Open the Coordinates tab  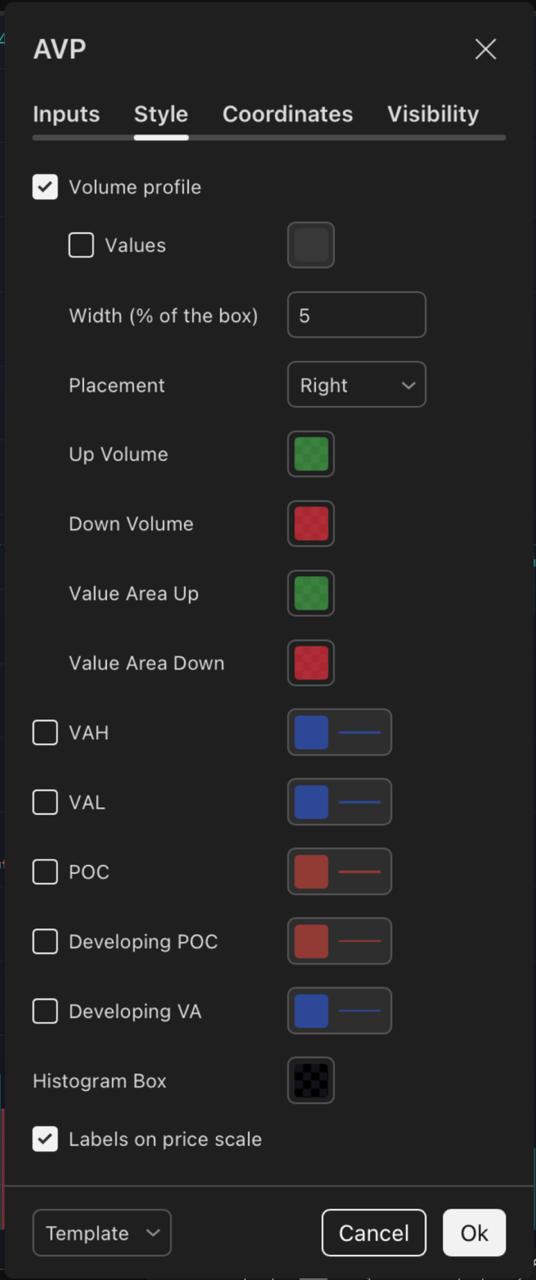pyautogui.click(x=288, y=114)
